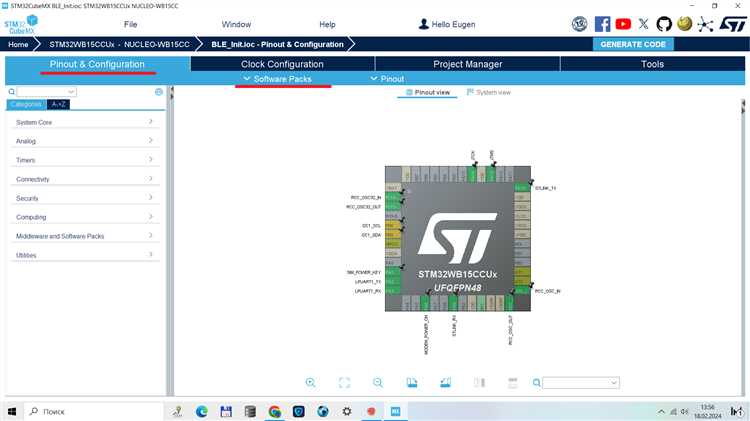750x421 pixels.
Task: Switch to the Clock Configuration tab
Action: 282,64
